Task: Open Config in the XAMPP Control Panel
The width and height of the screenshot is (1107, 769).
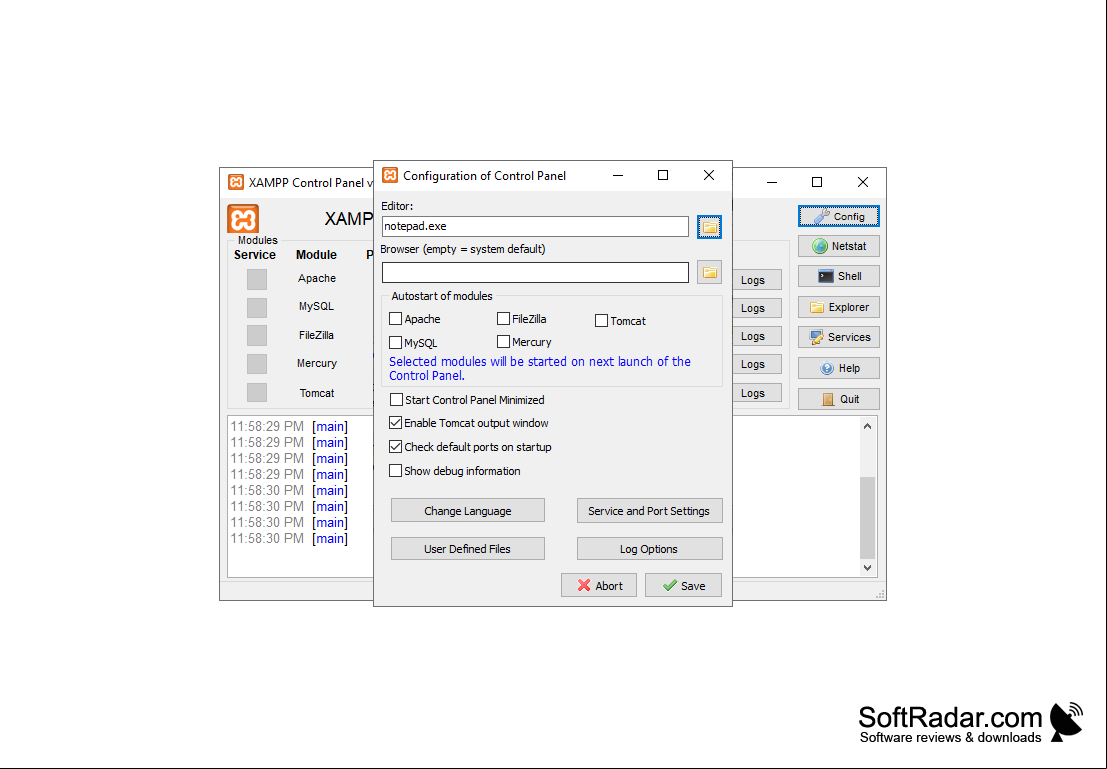Action: tap(839, 216)
